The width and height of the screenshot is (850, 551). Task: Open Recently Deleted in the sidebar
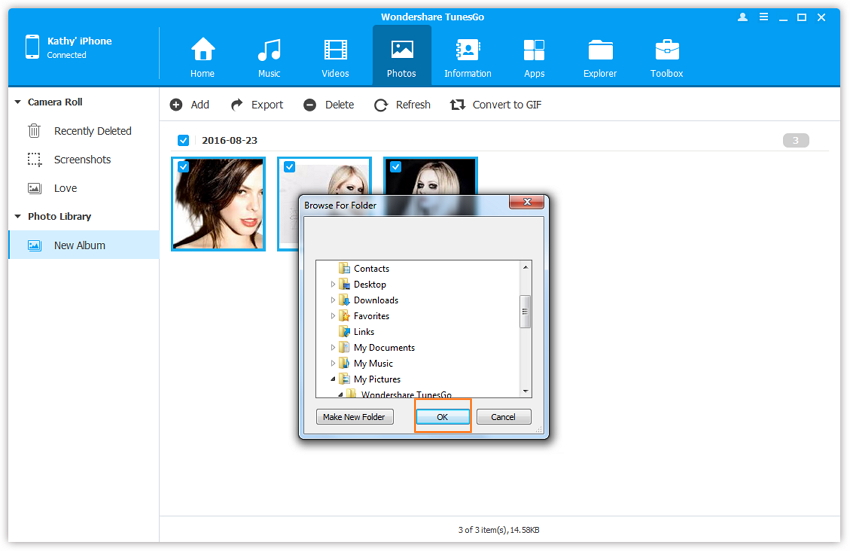[x=92, y=131]
